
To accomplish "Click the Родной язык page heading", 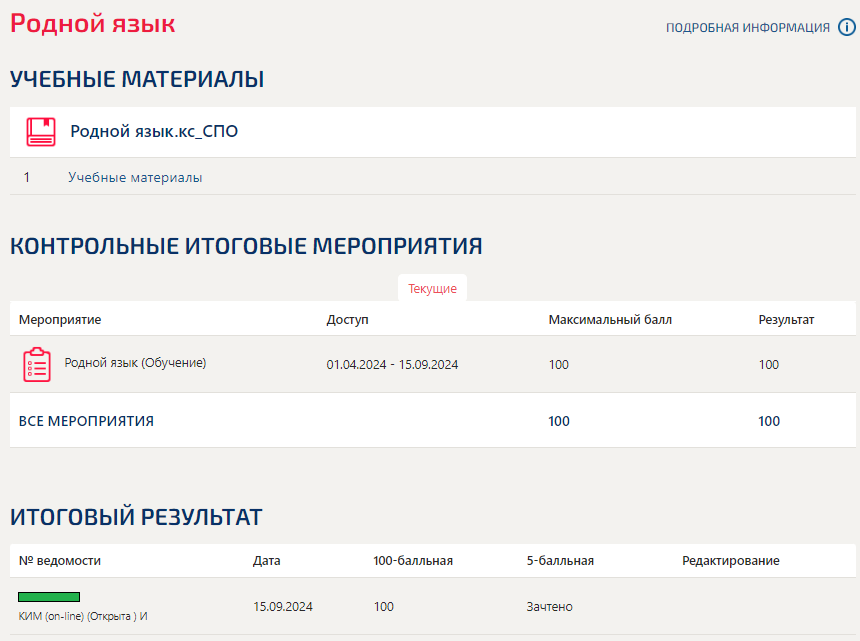I will [x=93, y=24].
